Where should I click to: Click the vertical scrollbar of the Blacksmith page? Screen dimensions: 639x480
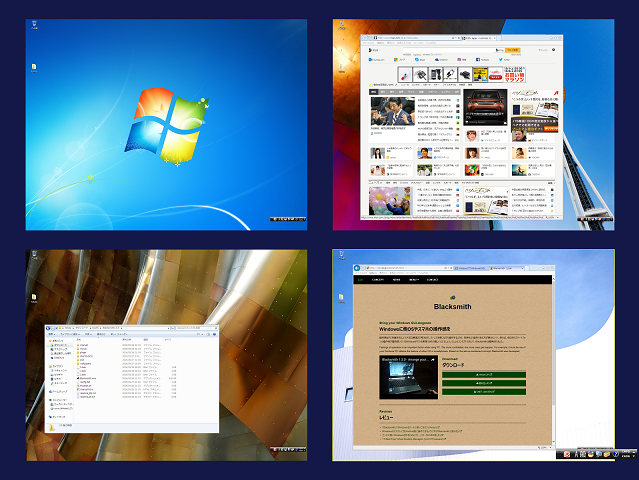(553, 361)
